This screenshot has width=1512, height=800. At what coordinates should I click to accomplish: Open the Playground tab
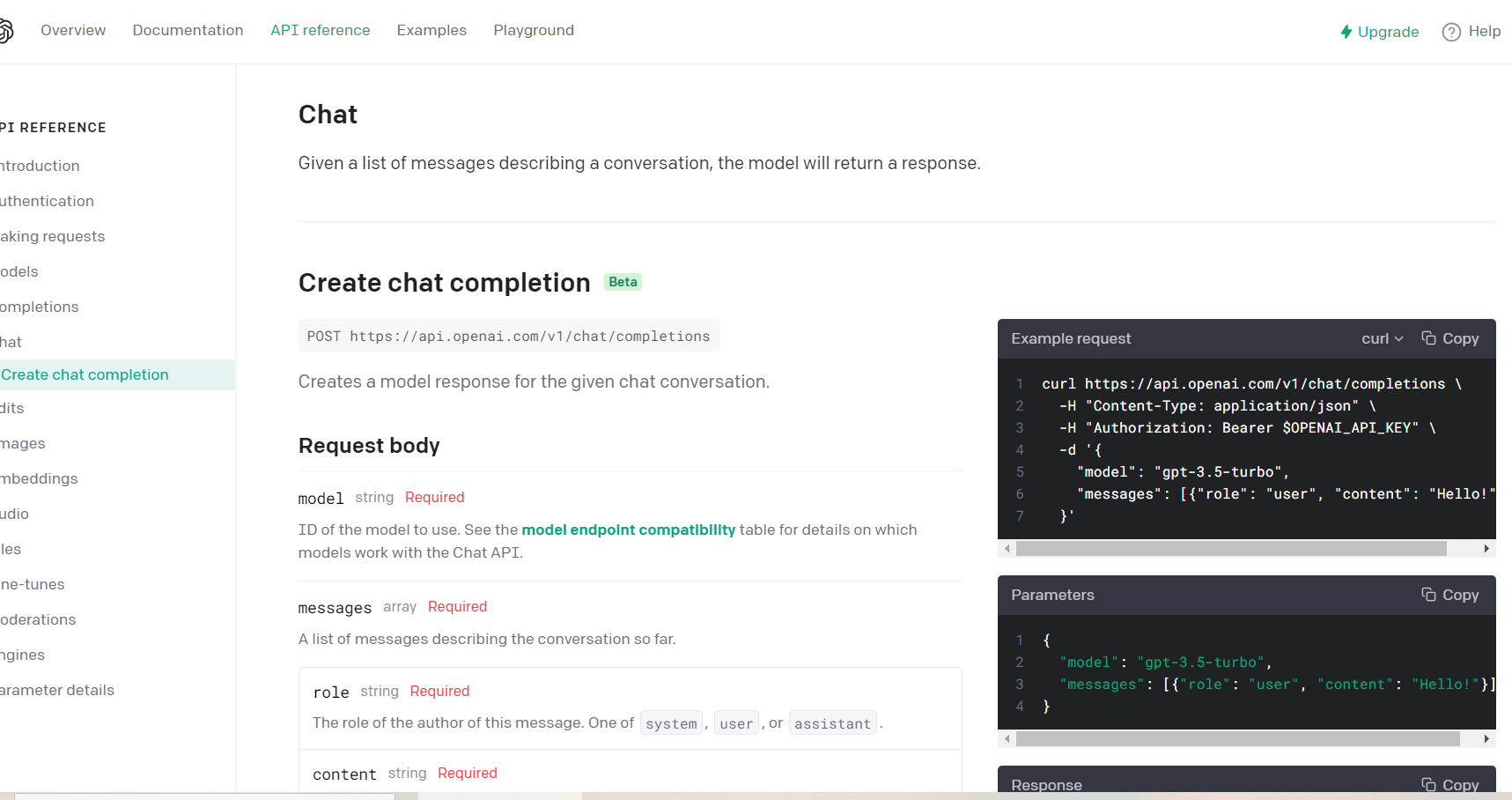click(534, 30)
